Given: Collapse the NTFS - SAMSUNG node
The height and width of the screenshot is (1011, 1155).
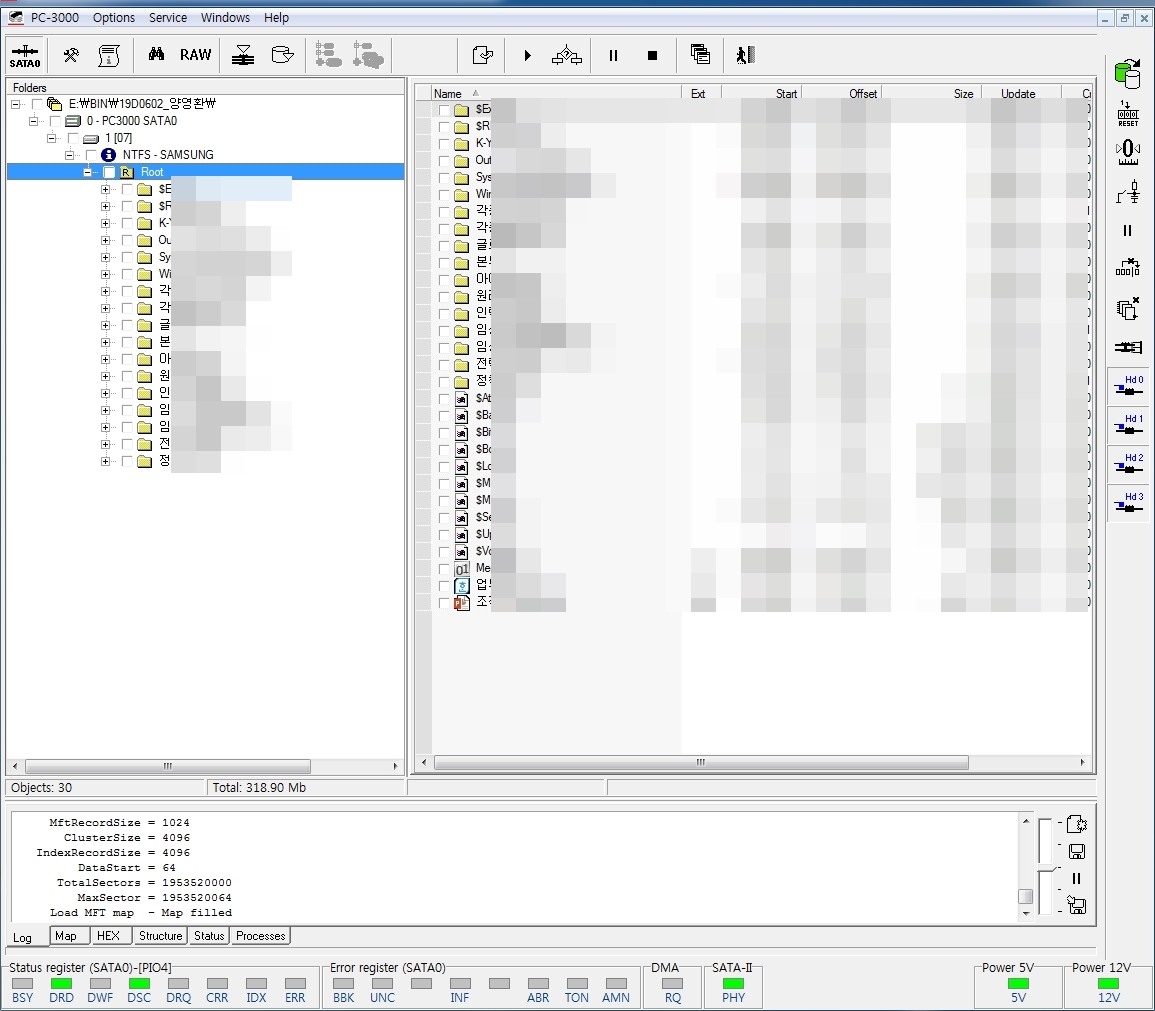Looking at the screenshot, I should pyautogui.click(x=70, y=155).
